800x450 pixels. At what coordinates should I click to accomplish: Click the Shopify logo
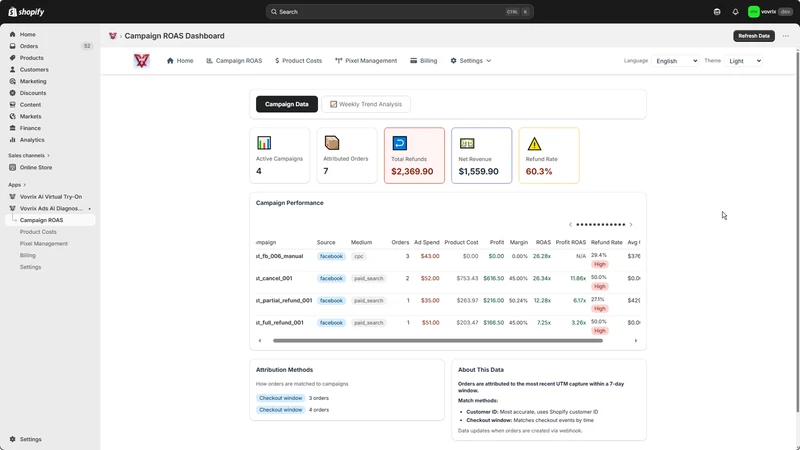[26, 12]
